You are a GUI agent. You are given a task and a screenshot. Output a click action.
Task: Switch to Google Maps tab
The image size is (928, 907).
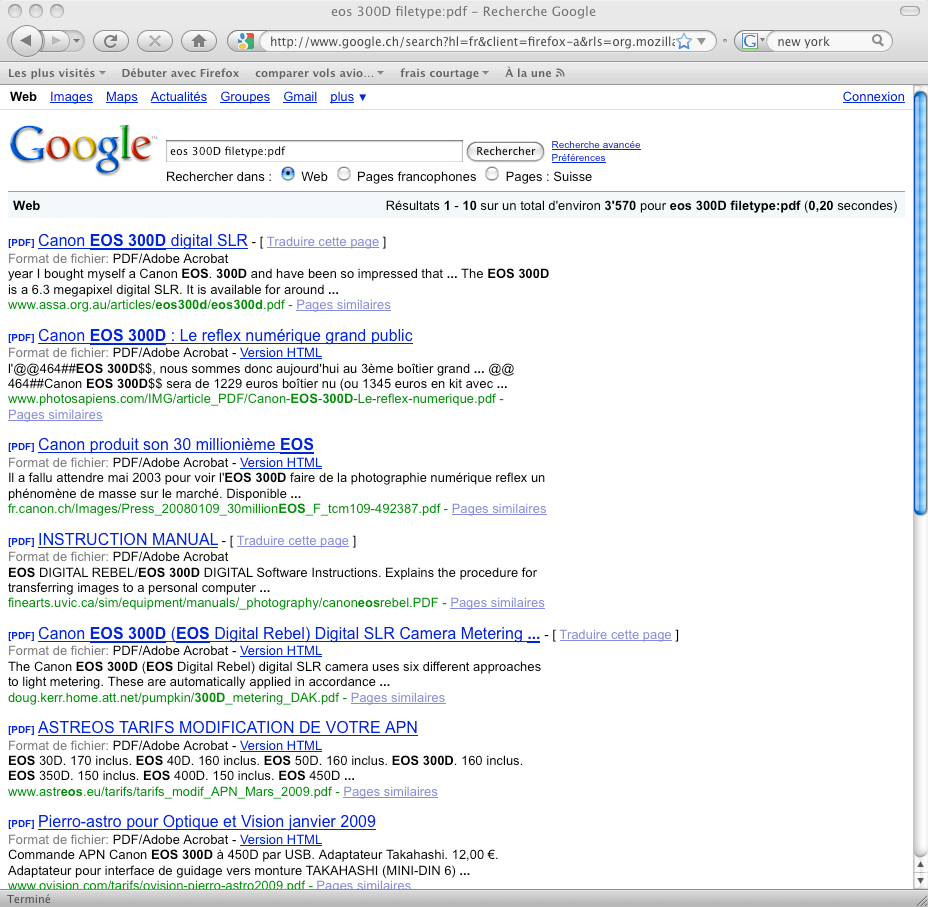121,96
